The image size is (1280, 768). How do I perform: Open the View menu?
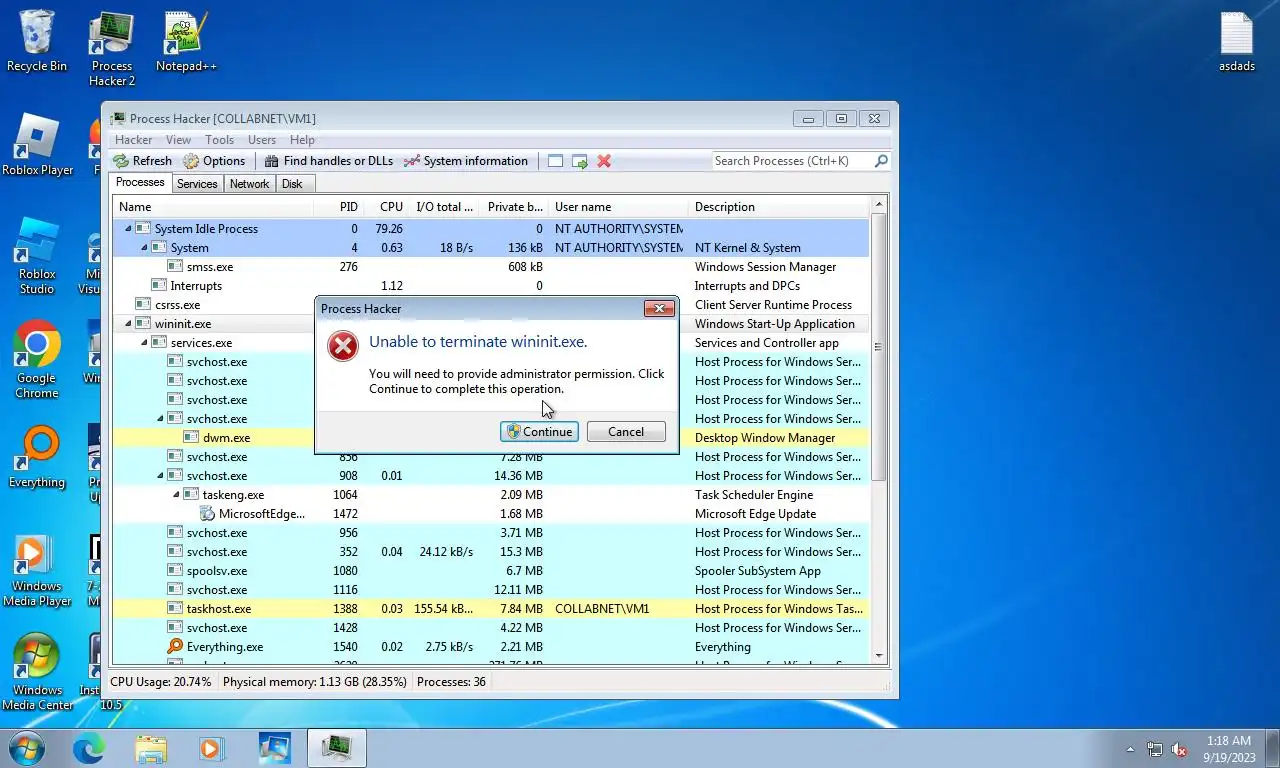pos(178,140)
